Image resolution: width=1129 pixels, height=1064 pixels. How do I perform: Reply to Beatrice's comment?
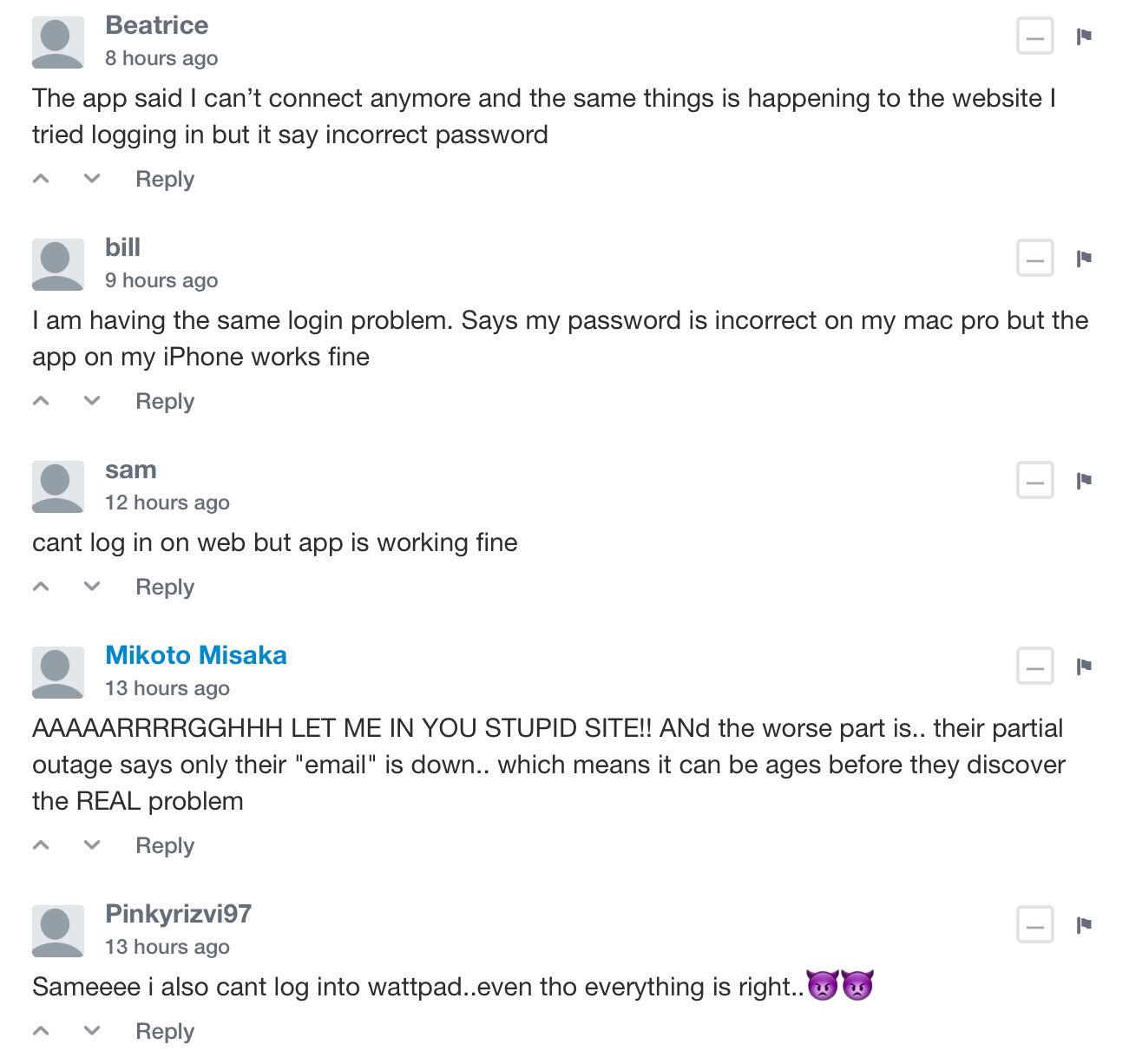165,179
